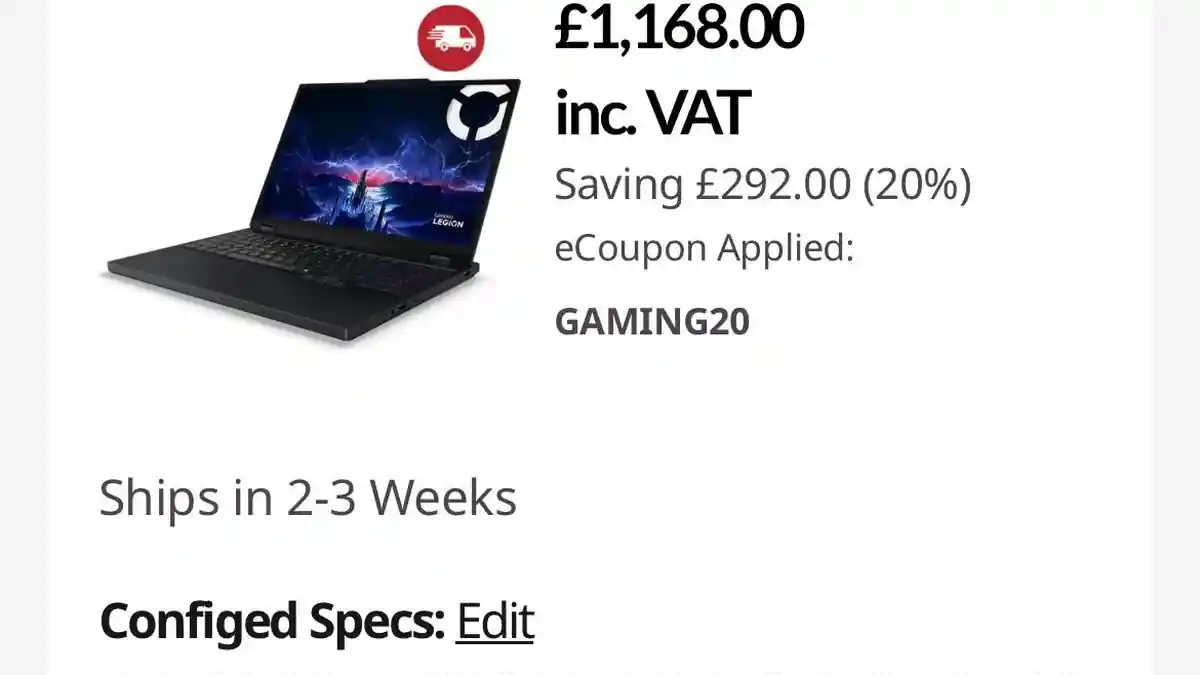Screen dimensions: 1200x675
Task: Click the Ships in 2-3 Weeks notice
Action: (308, 498)
